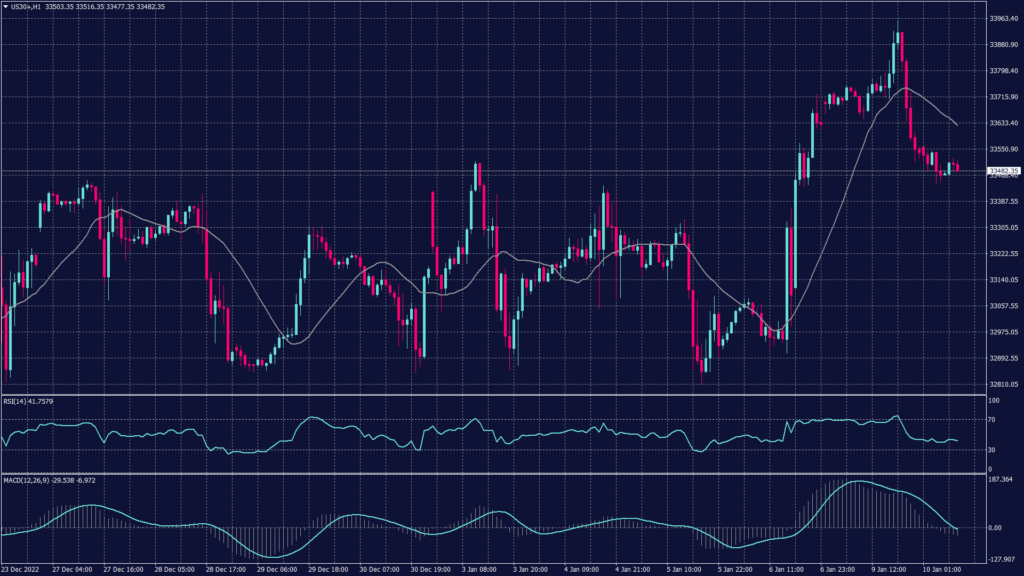Click the 33550.90 price axis label
The height and width of the screenshot is (576, 1024).
(1003, 150)
